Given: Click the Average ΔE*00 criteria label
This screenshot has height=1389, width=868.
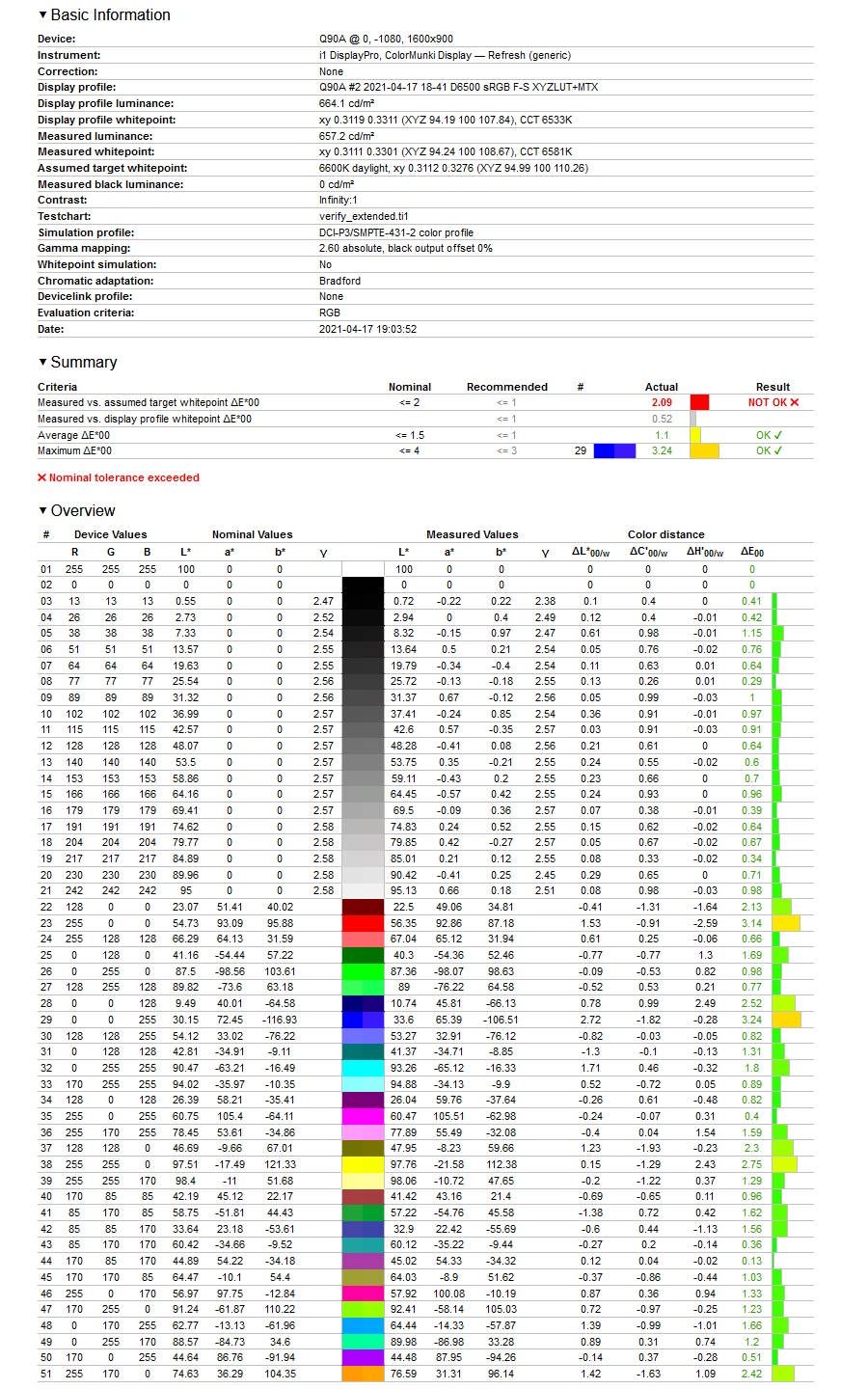Looking at the screenshot, I should point(74,435).
